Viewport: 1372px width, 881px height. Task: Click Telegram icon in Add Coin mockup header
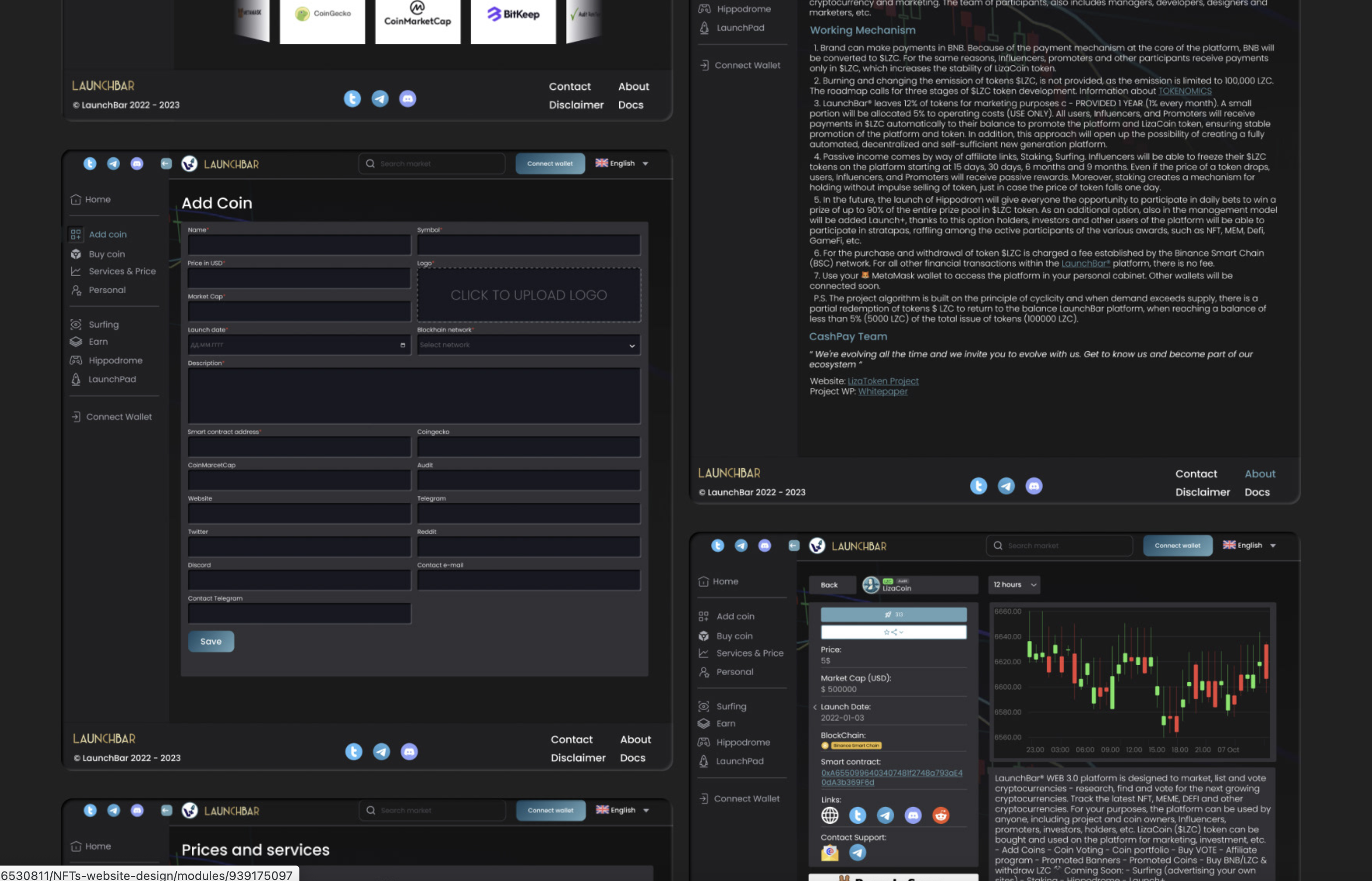click(113, 163)
